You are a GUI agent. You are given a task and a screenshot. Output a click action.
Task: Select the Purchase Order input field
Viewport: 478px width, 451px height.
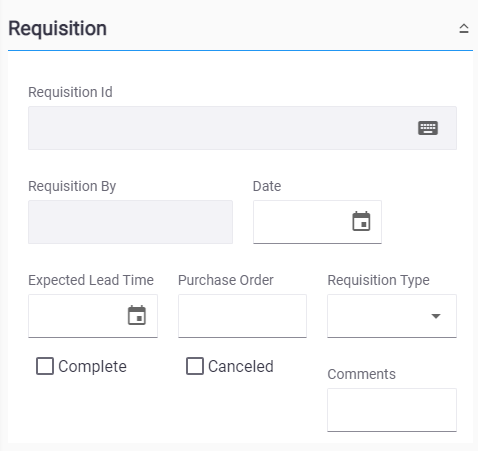(x=242, y=316)
